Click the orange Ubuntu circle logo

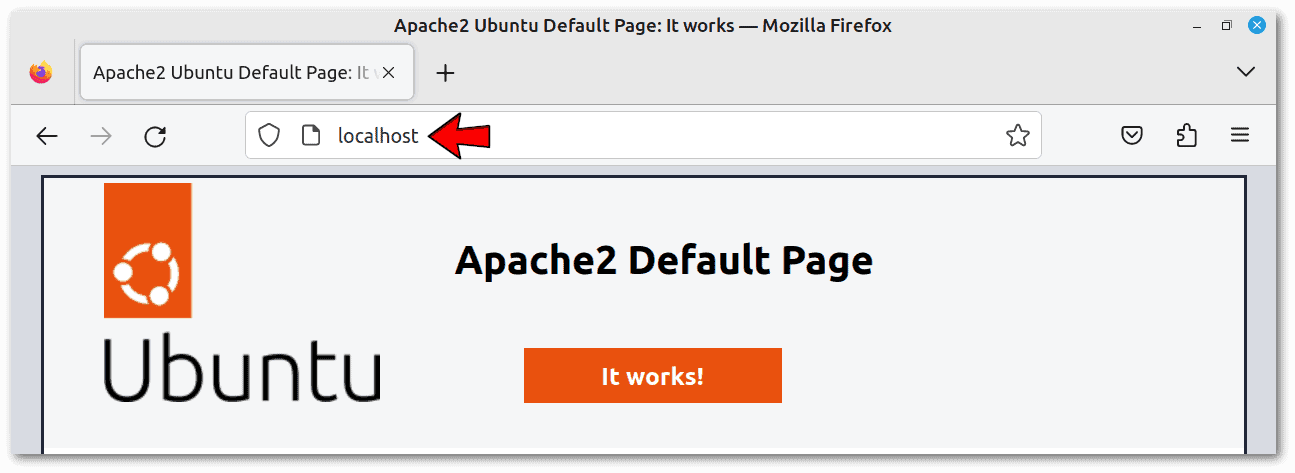pyautogui.click(x=147, y=250)
